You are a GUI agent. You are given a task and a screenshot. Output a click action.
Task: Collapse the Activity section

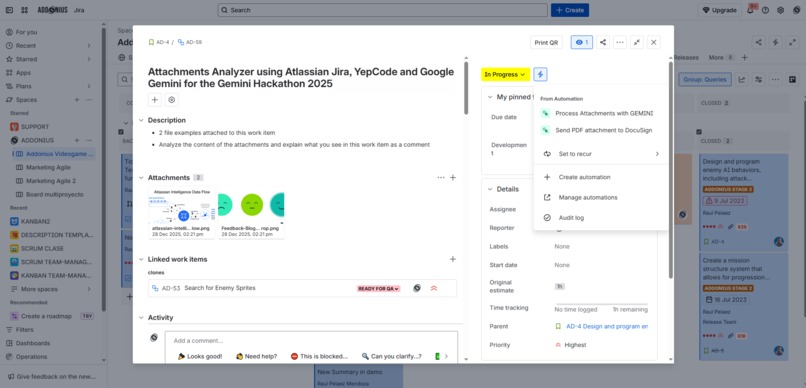(x=141, y=318)
